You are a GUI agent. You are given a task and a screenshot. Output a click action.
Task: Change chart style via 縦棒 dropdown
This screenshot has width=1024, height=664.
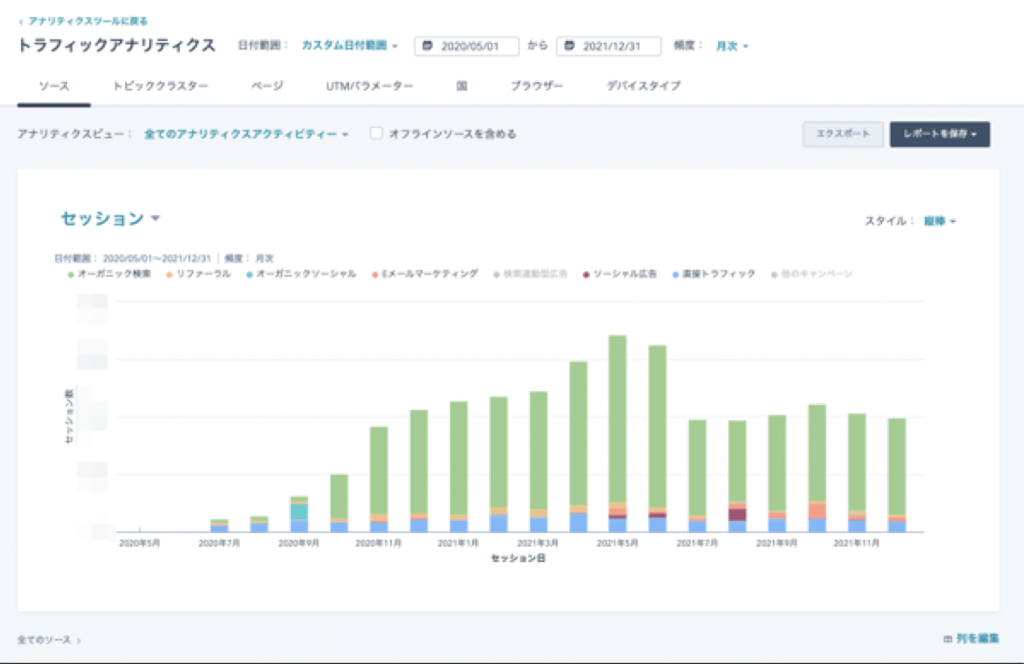[940, 221]
